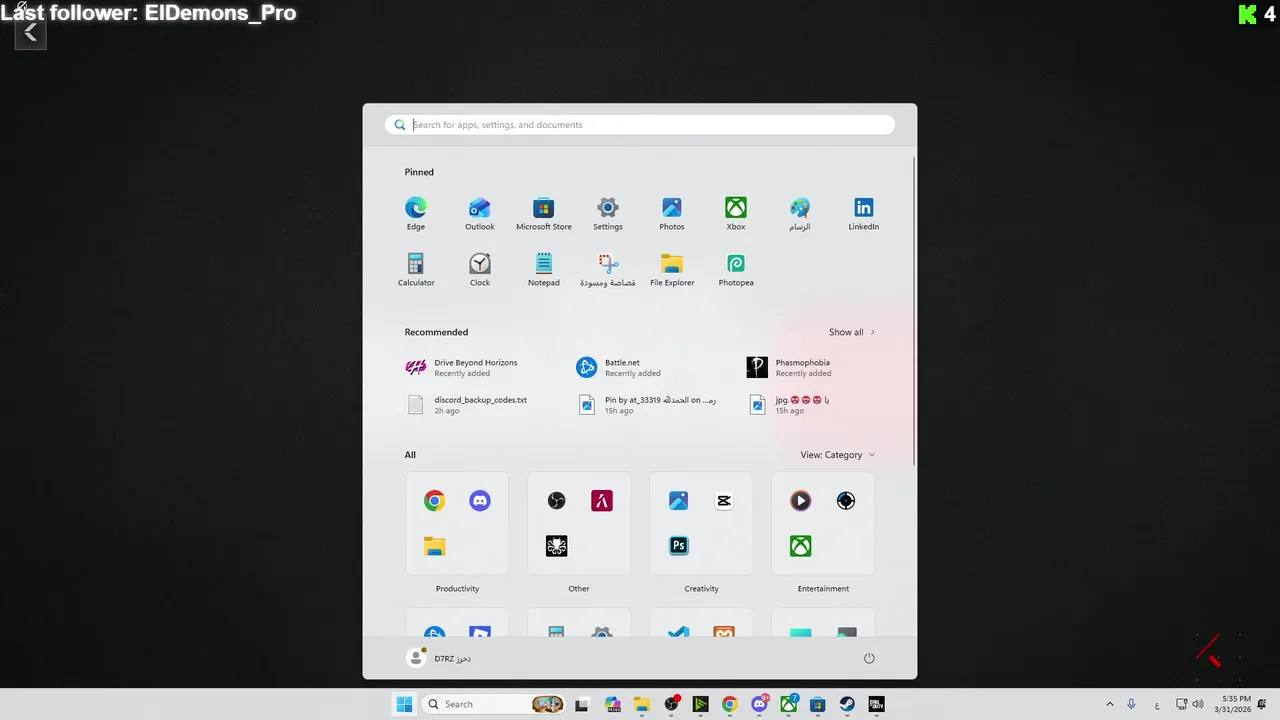
Task: Click the Productivity category label
Action: (457, 589)
